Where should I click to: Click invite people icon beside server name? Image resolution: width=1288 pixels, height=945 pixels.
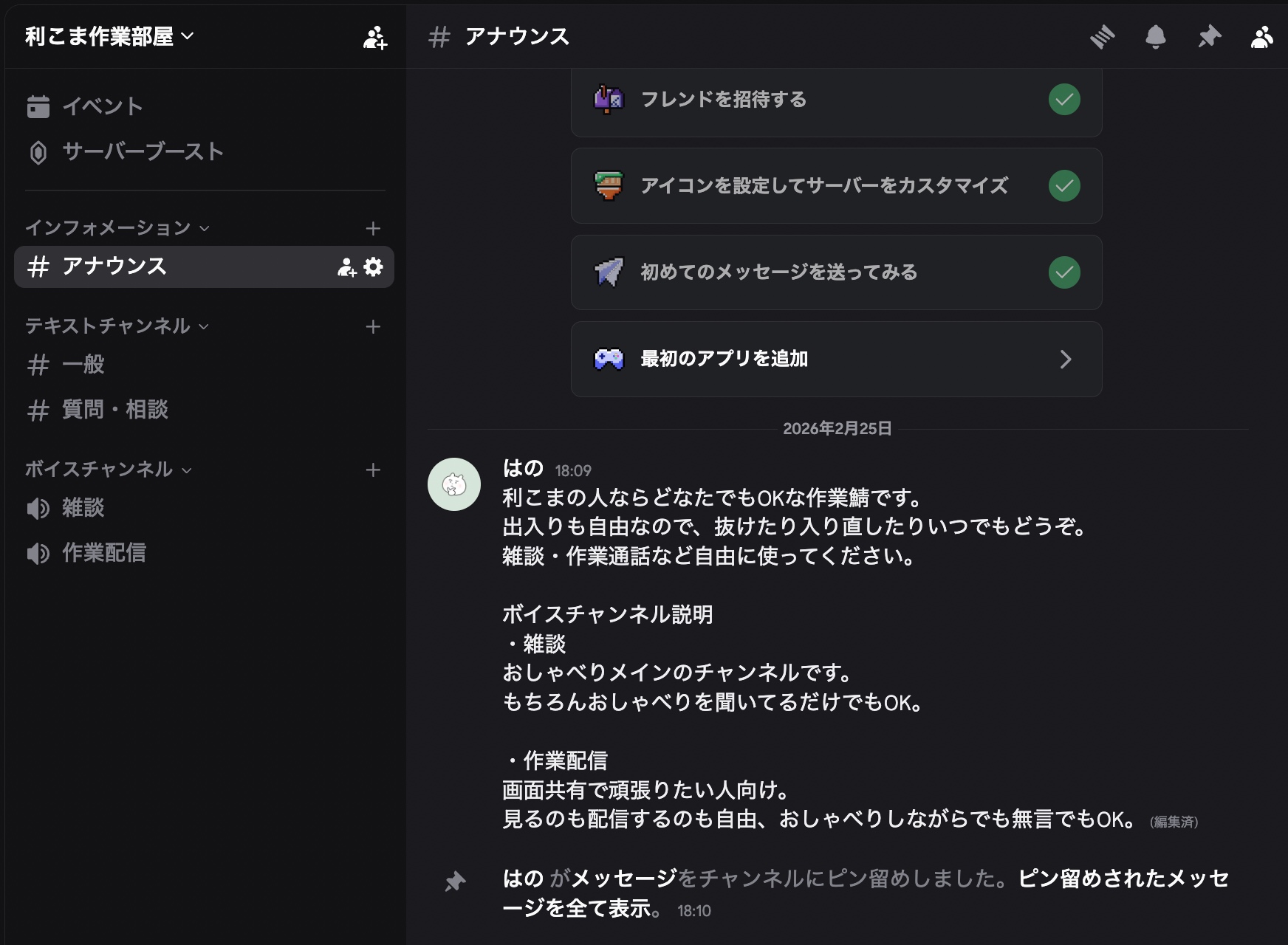coord(374,37)
